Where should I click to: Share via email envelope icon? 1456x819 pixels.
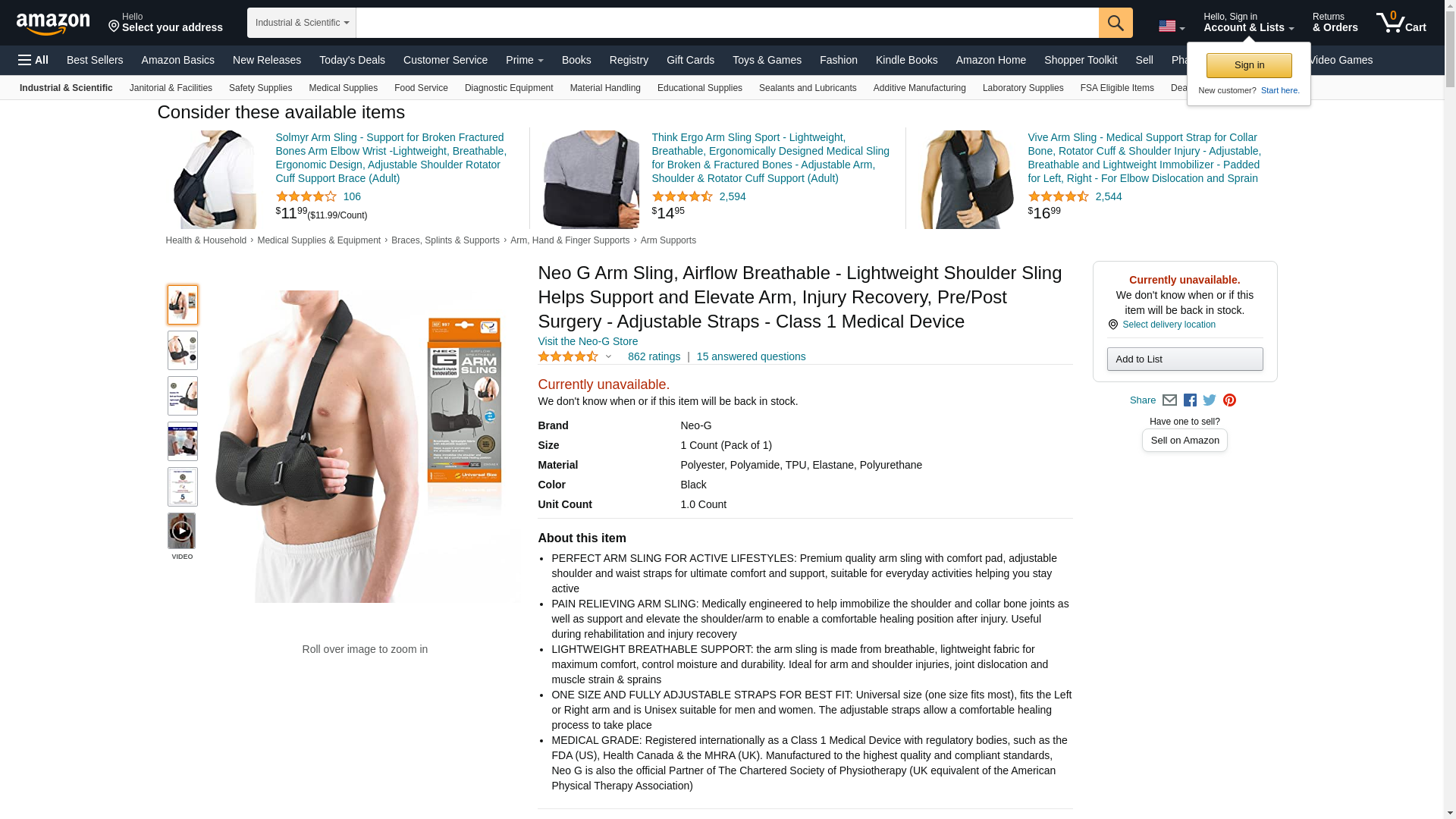[1169, 400]
